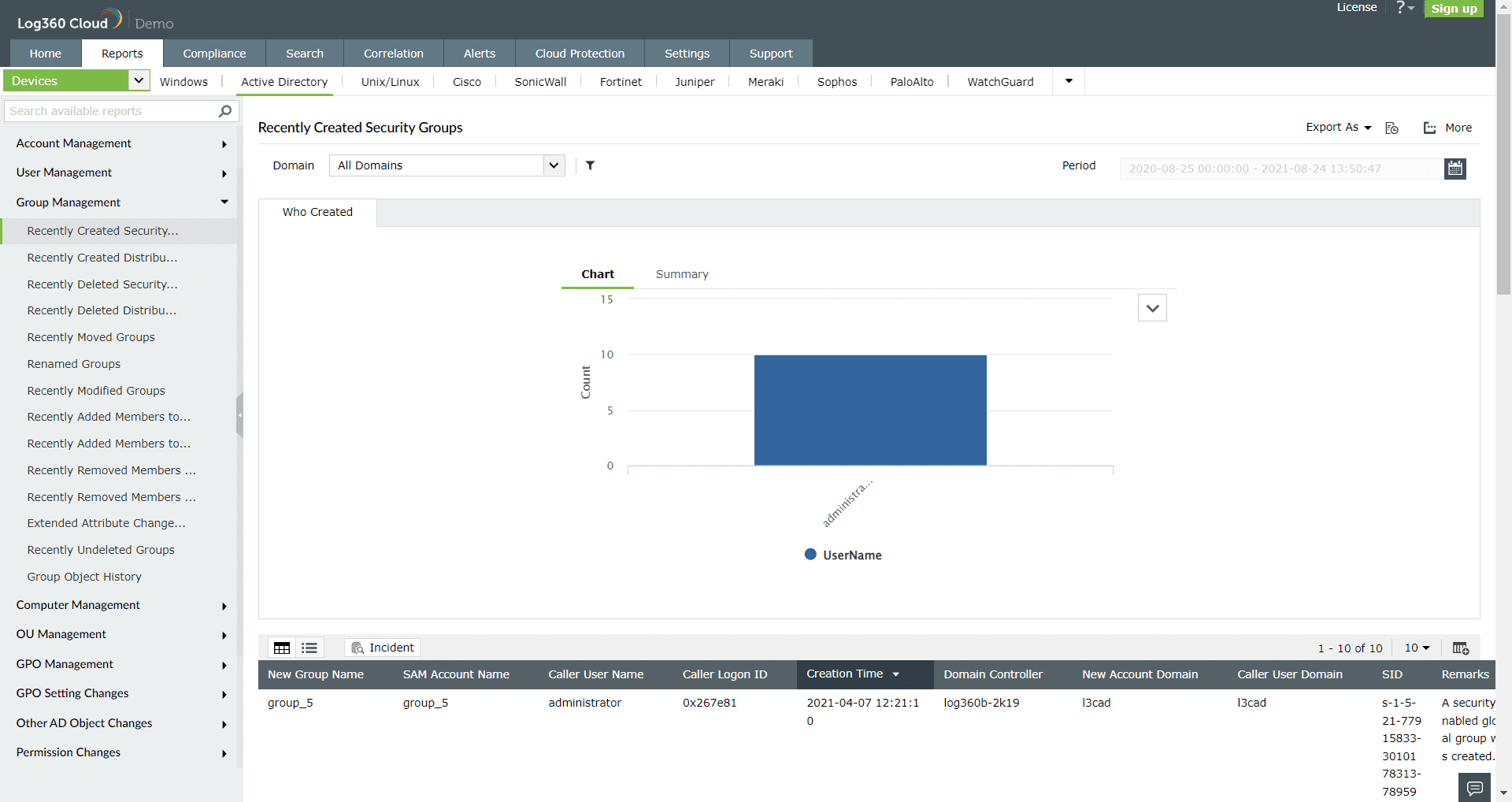This screenshot has width=1512, height=802.
Task: Show more device types dropdown arrow
Action: [x=1069, y=81]
